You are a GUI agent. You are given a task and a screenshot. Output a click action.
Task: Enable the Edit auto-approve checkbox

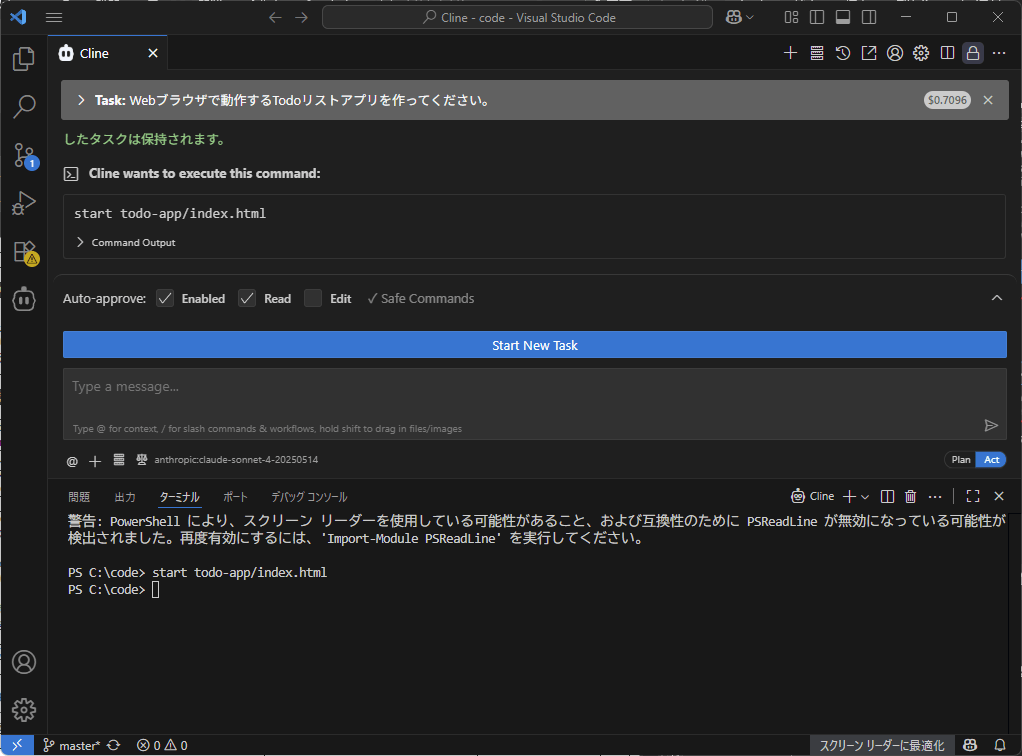pos(313,298)
